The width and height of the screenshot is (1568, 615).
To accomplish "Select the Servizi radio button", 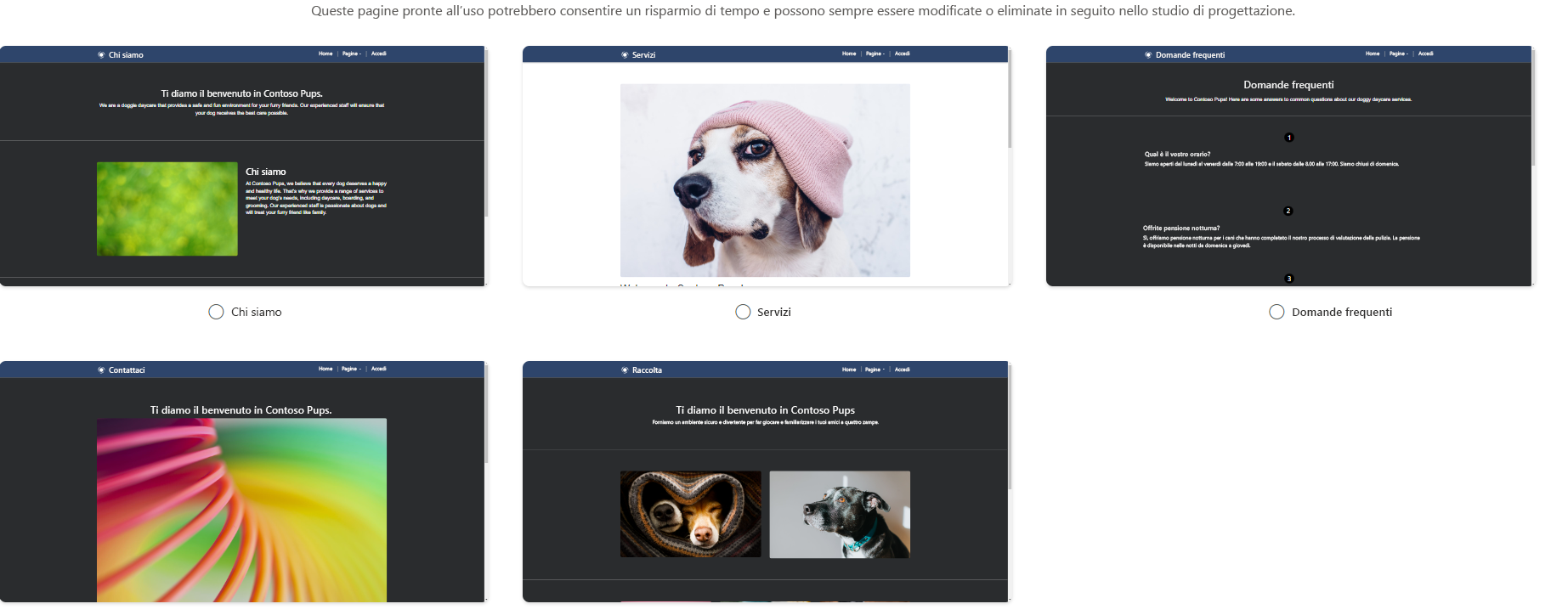I will [743, 312].
